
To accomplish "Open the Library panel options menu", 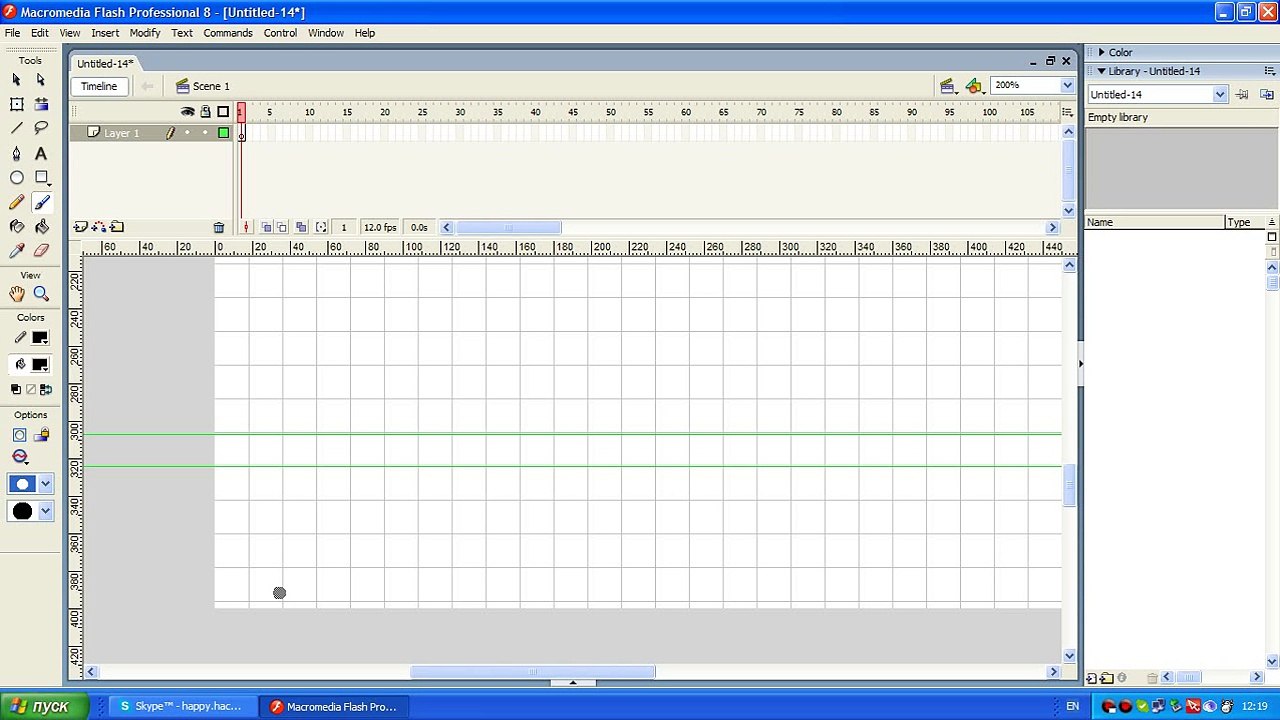I will [x=1271, y=71].
